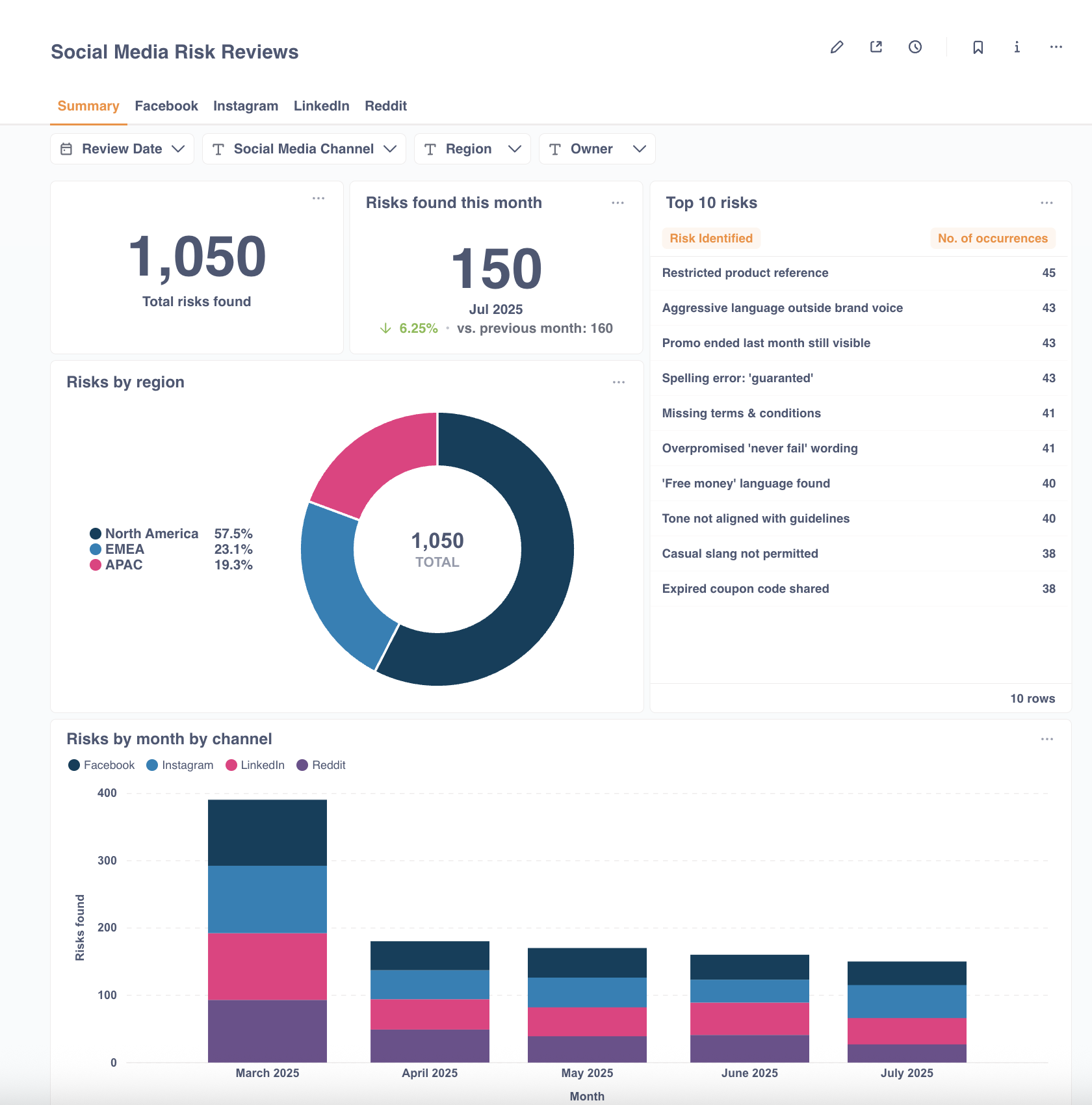Open Top 10 risks card menu
The height and width of the screenshot is (1105, 1092).
tap(1046, 203)
